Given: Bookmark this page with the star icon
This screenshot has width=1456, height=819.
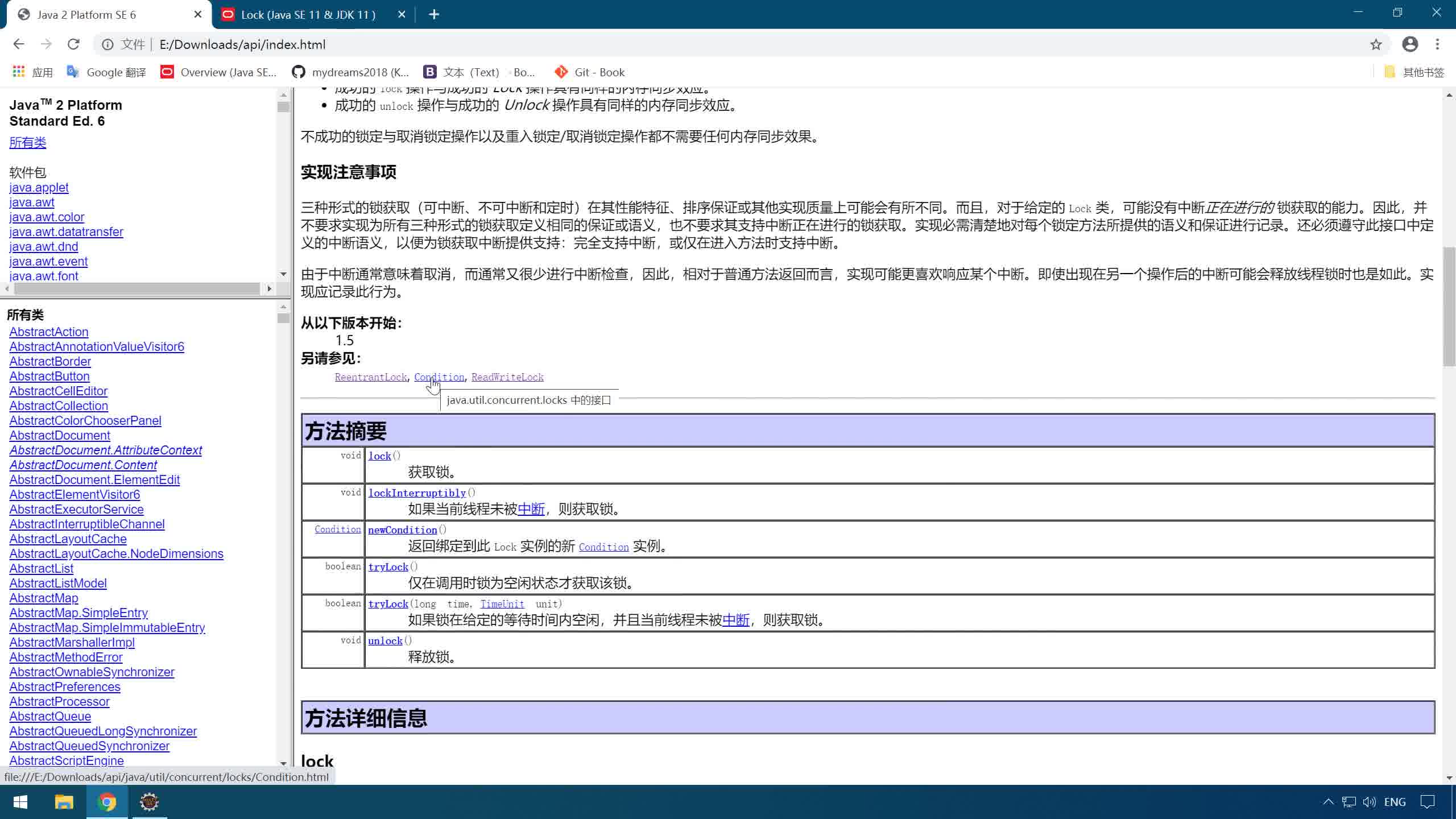Looking at the screenshot, I should click(x=1376, y=44).
